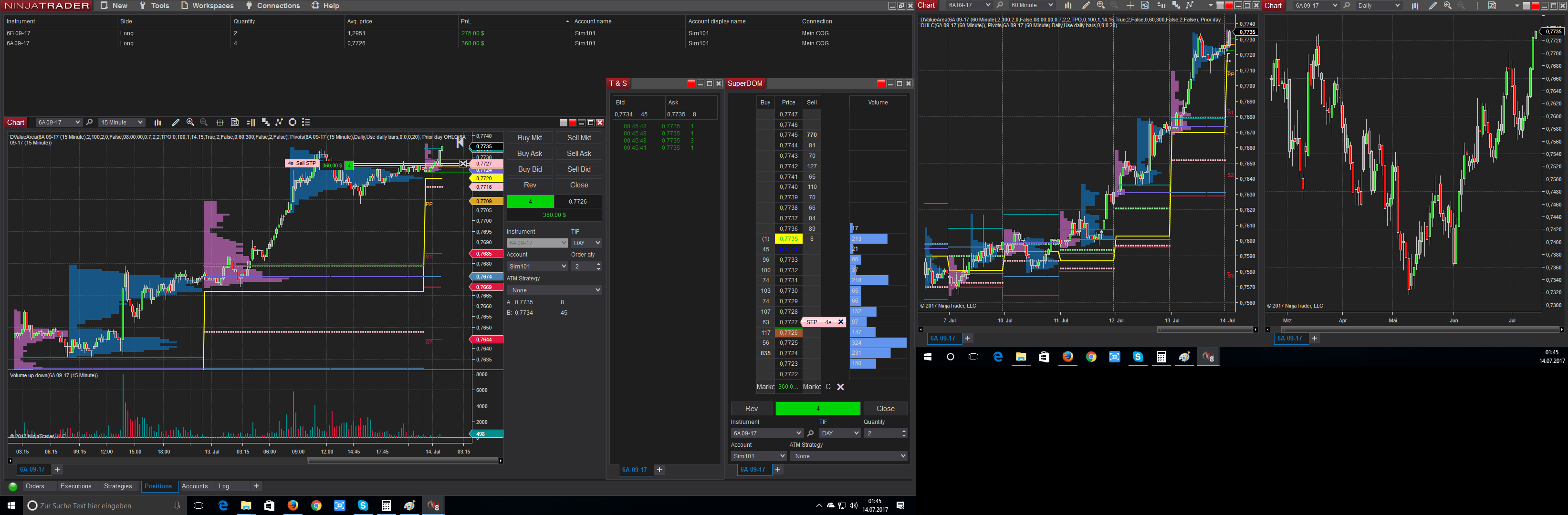This screenshot has width=1568, height=515.
Task: Adjust Order qty stepper in Chart Trader
Action: click(x=598, y=266)
